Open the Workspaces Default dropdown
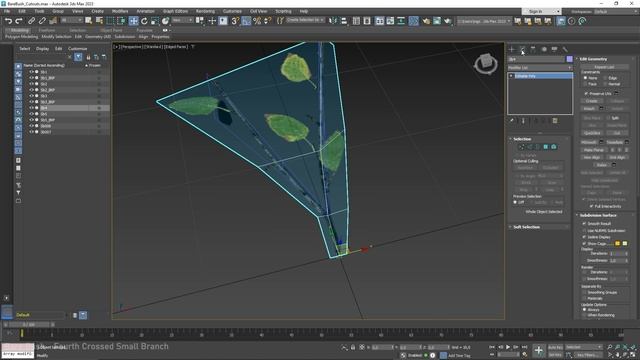640x360 pixels. point(616,11)
